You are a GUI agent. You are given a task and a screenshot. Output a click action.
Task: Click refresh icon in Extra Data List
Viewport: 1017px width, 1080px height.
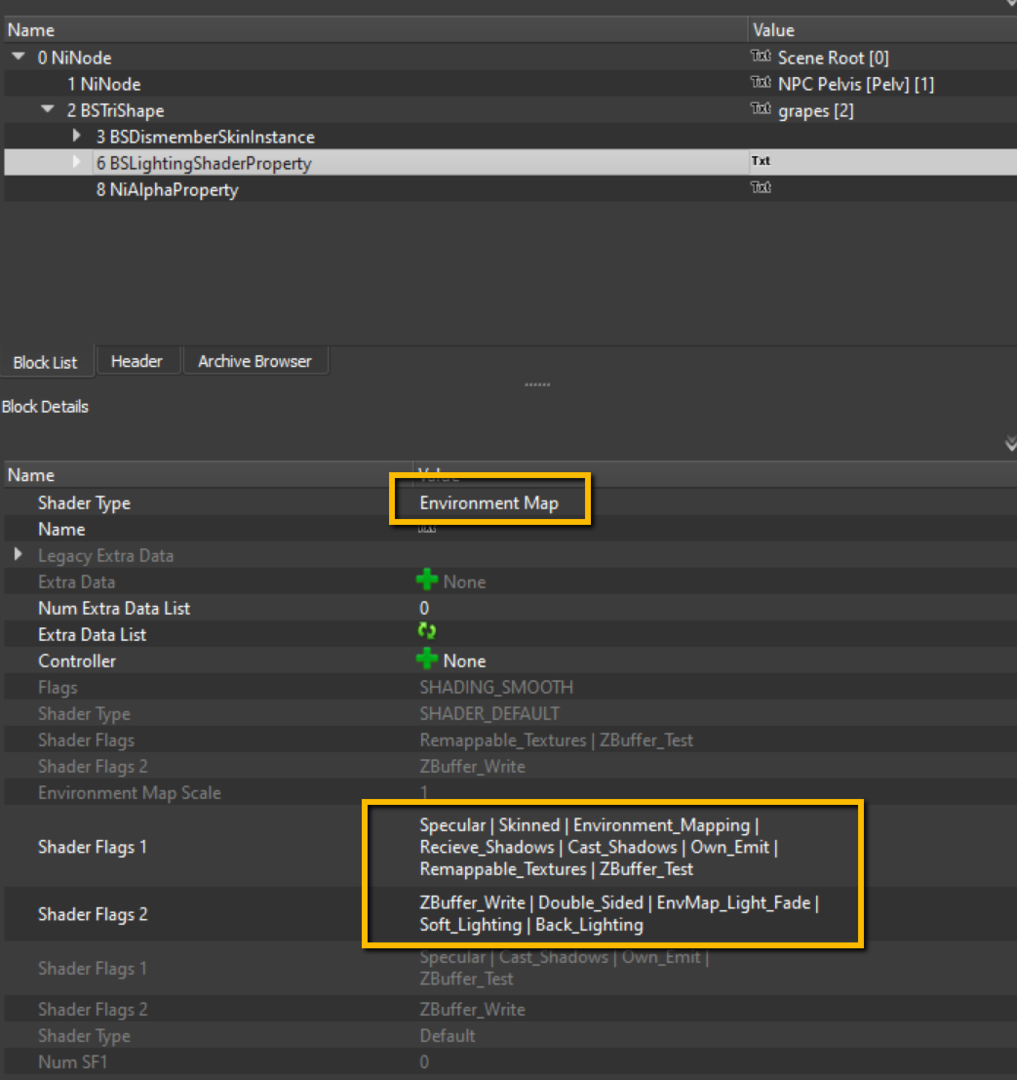tap(427, 631)
